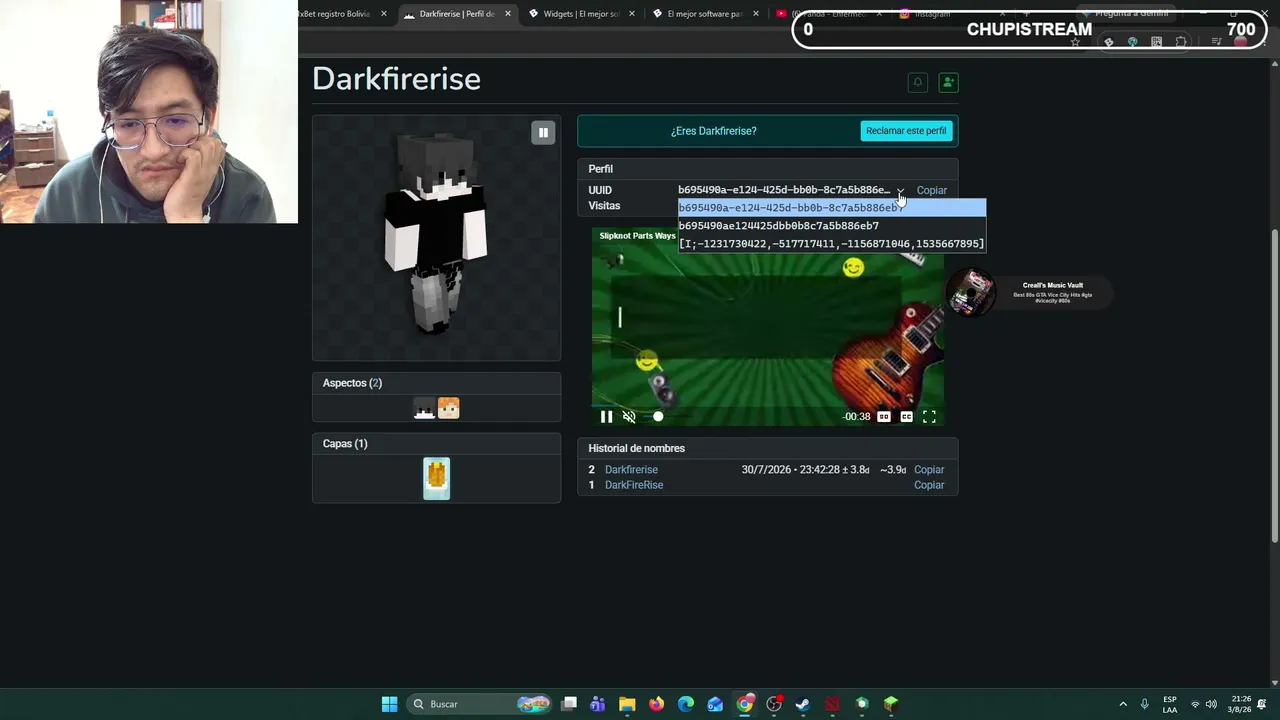Open the notification bell in the system tray
Screen dimensions: 1280x720
pos(1263,704)
